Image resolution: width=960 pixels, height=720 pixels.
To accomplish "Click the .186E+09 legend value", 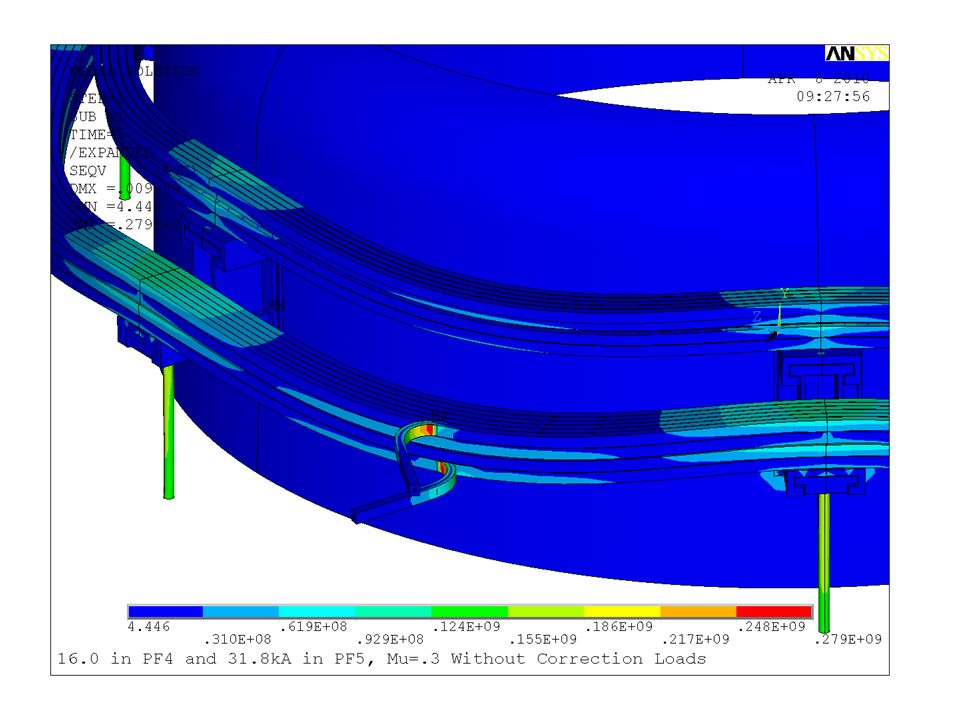I will (619, 626).
